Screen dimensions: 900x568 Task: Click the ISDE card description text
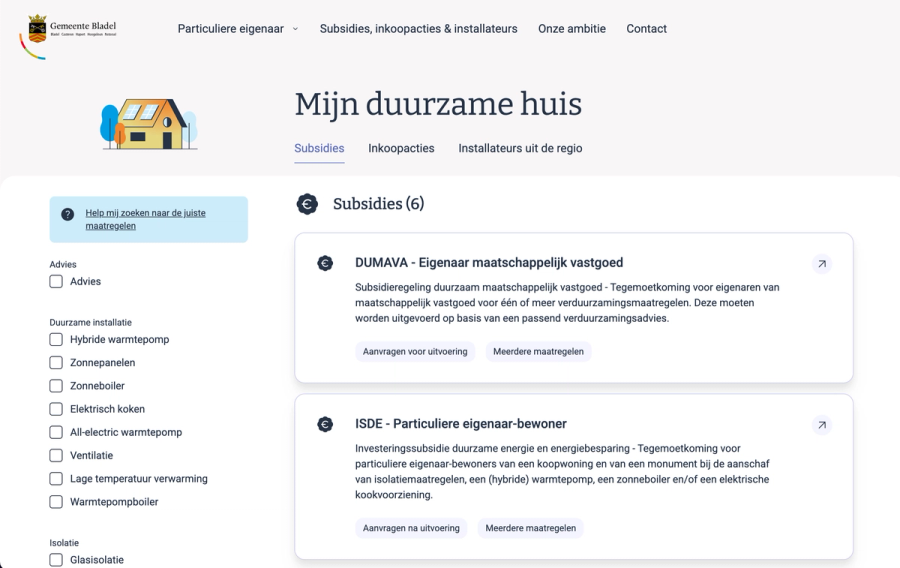coord(562,472)
